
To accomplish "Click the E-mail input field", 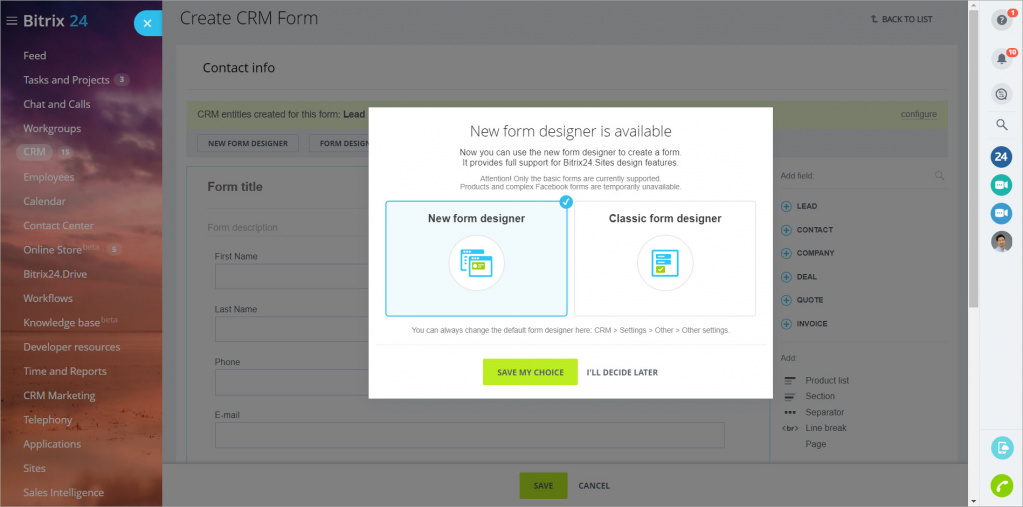I will click(469, 435).
